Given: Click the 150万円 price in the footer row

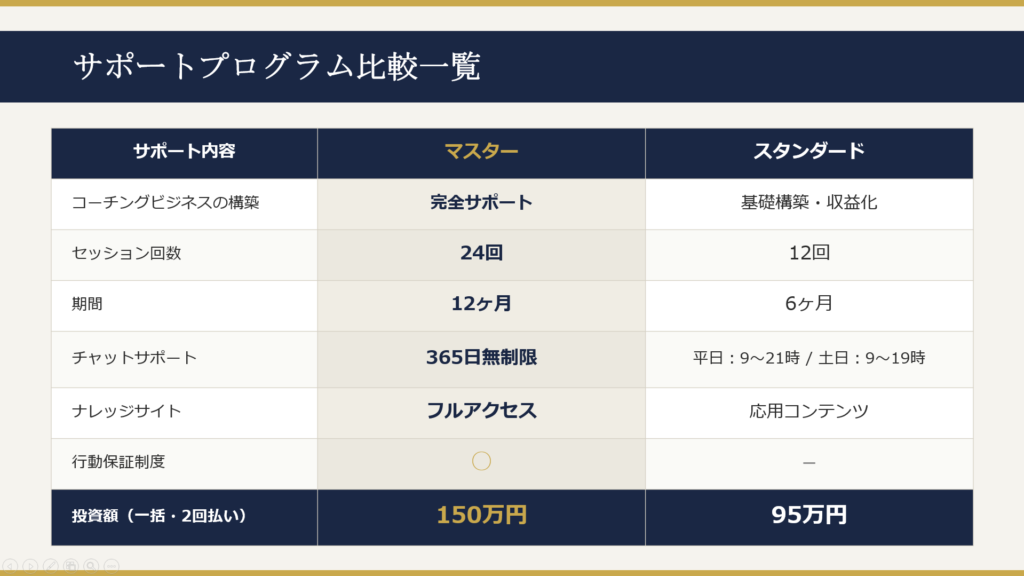Looking at the screenshot, I should pos(481,516).
